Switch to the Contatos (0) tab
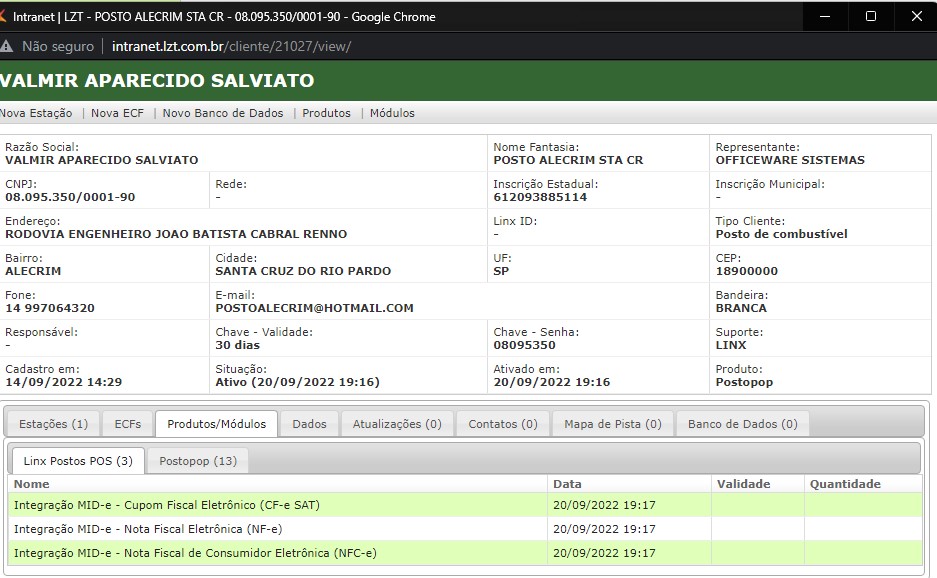The image size is (937, 578). tap(503, 424)
